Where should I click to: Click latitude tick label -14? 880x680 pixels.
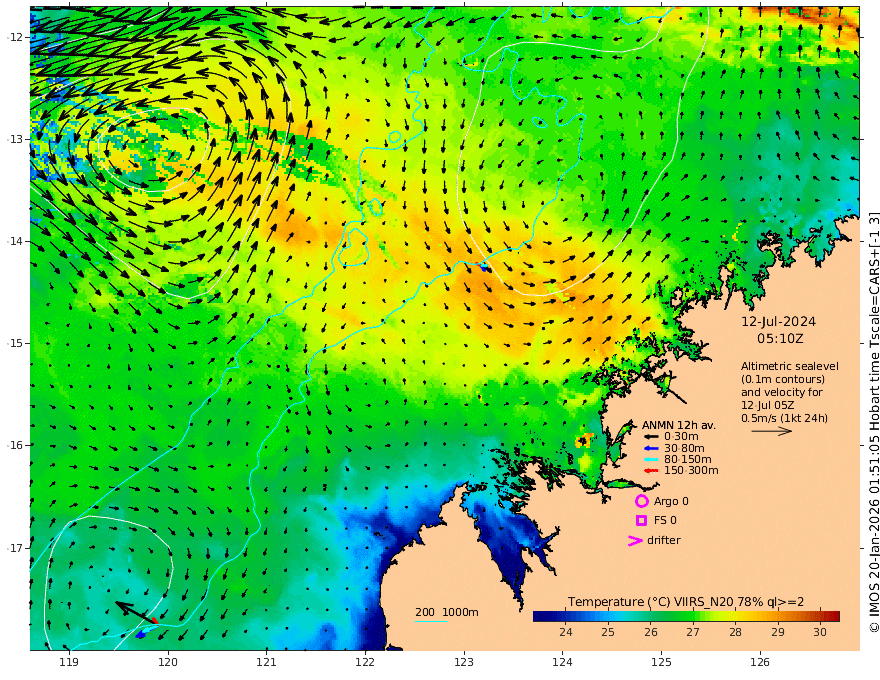click(x=14, y=241)
